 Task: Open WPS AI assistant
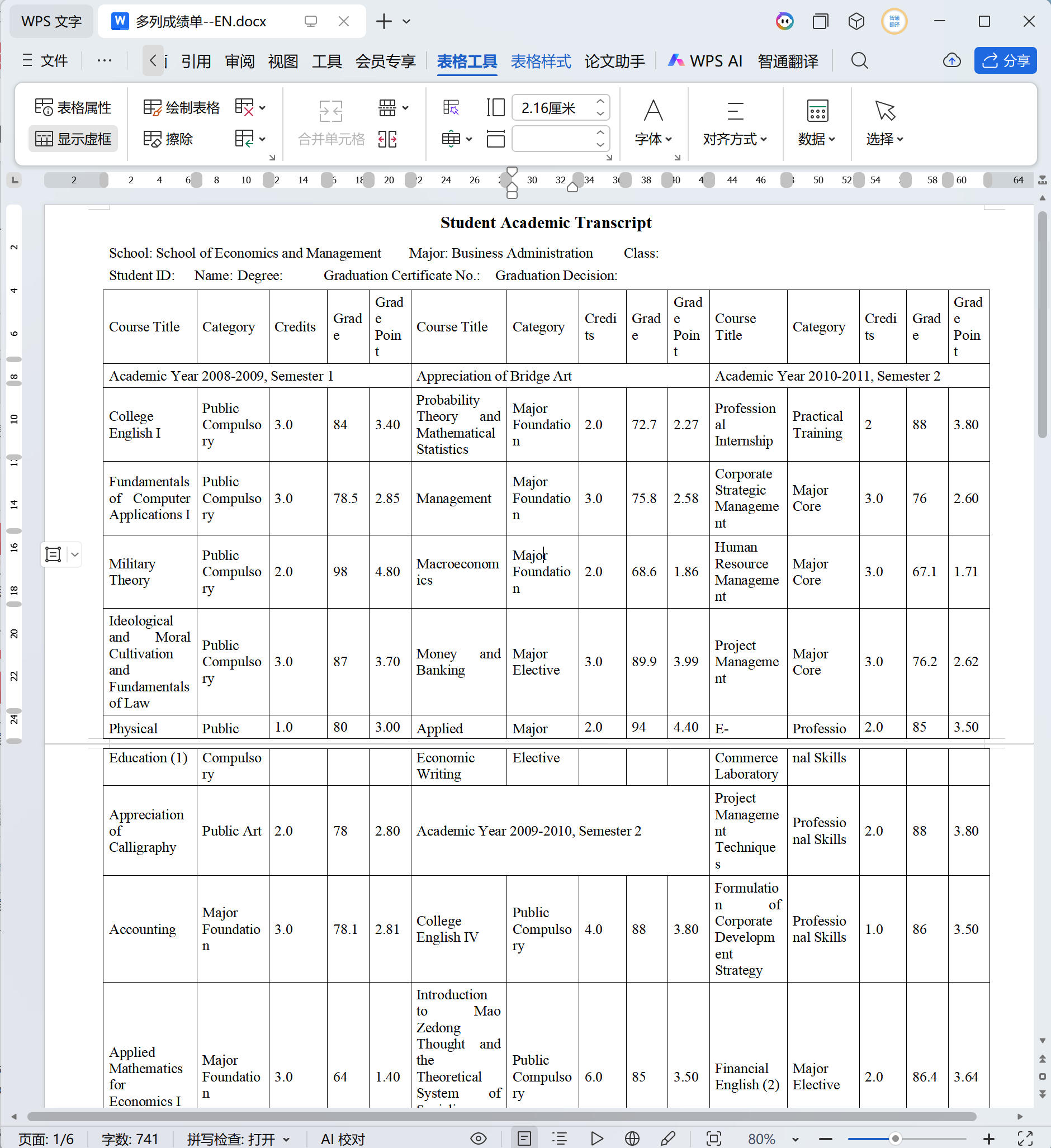coord(705,61)
